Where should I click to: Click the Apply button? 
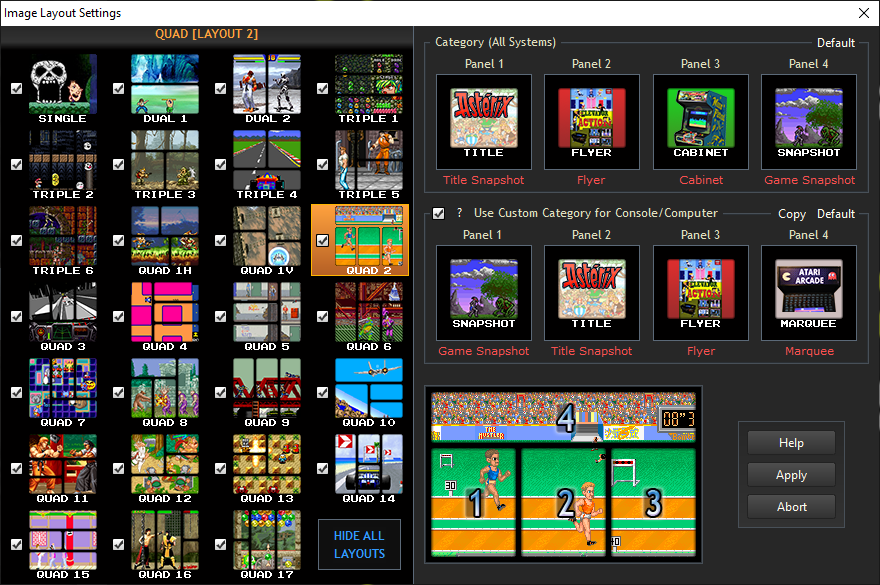(x=791, y=475)
